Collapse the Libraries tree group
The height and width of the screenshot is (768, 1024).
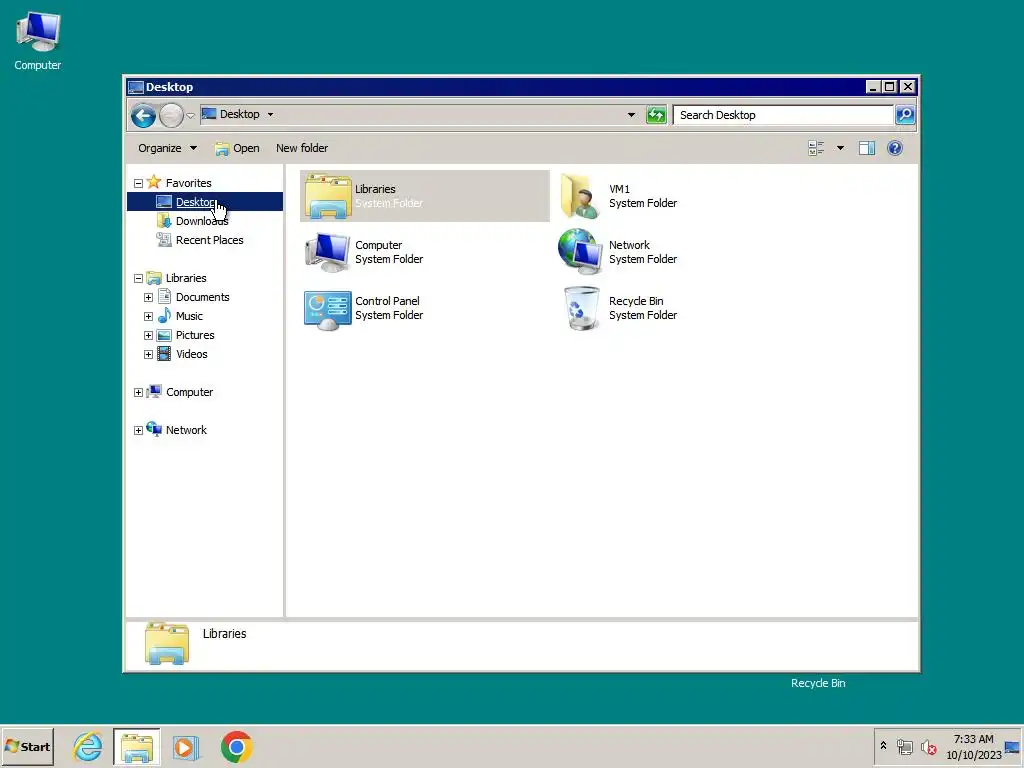coord(138,278)
